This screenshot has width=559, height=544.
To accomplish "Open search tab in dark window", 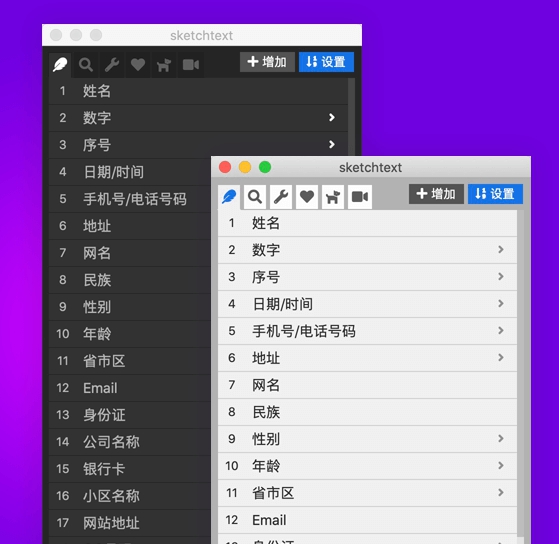I will click(86, 65).
